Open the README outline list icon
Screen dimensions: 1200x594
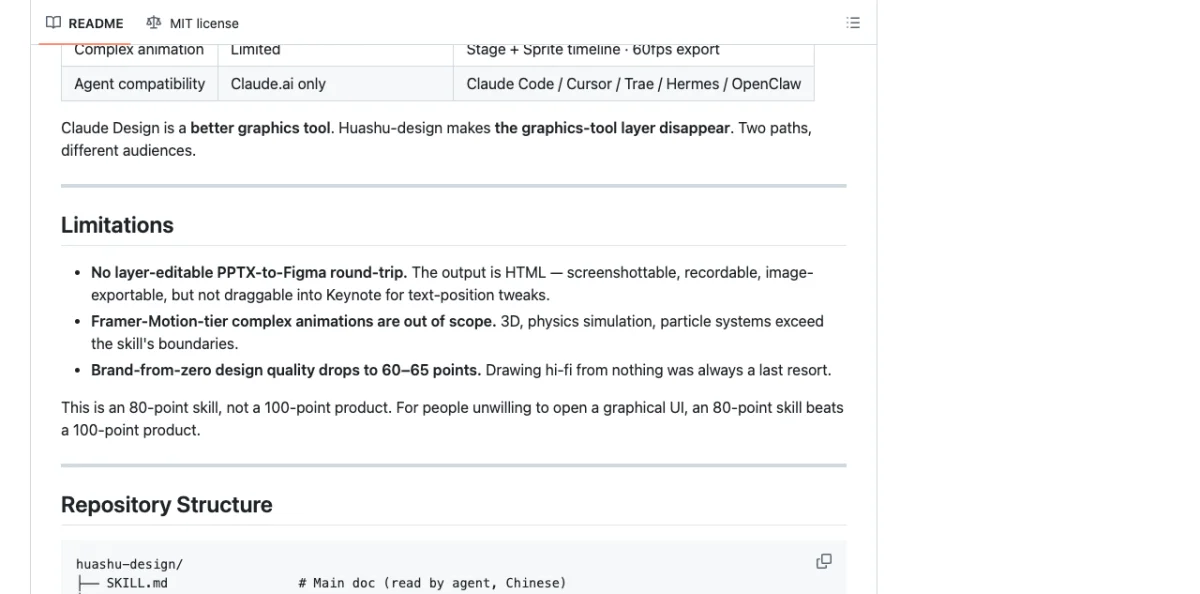(x=853, y=23)
